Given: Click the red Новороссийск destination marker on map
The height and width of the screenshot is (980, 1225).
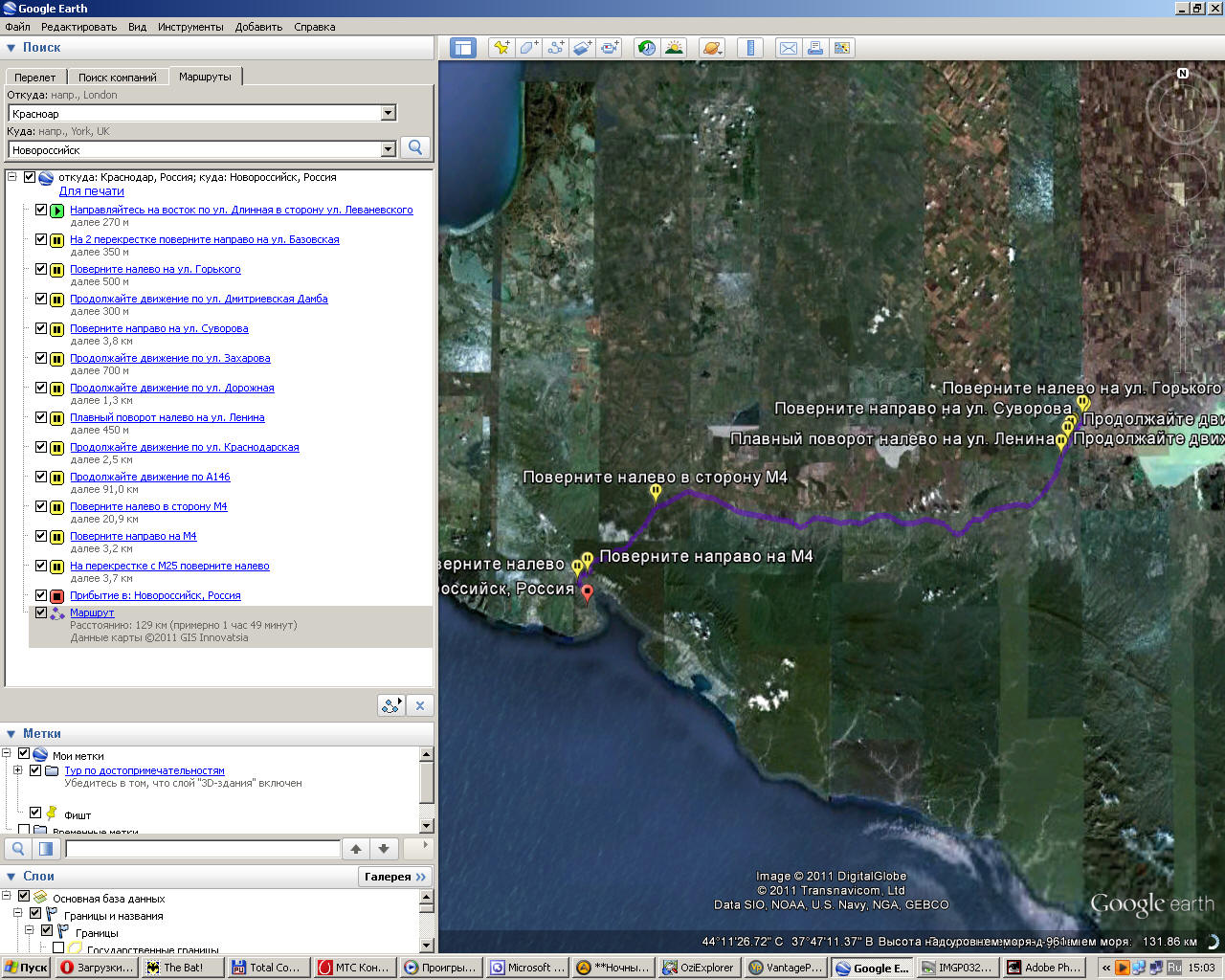Looking at the screenshot, I should (588, 594).
